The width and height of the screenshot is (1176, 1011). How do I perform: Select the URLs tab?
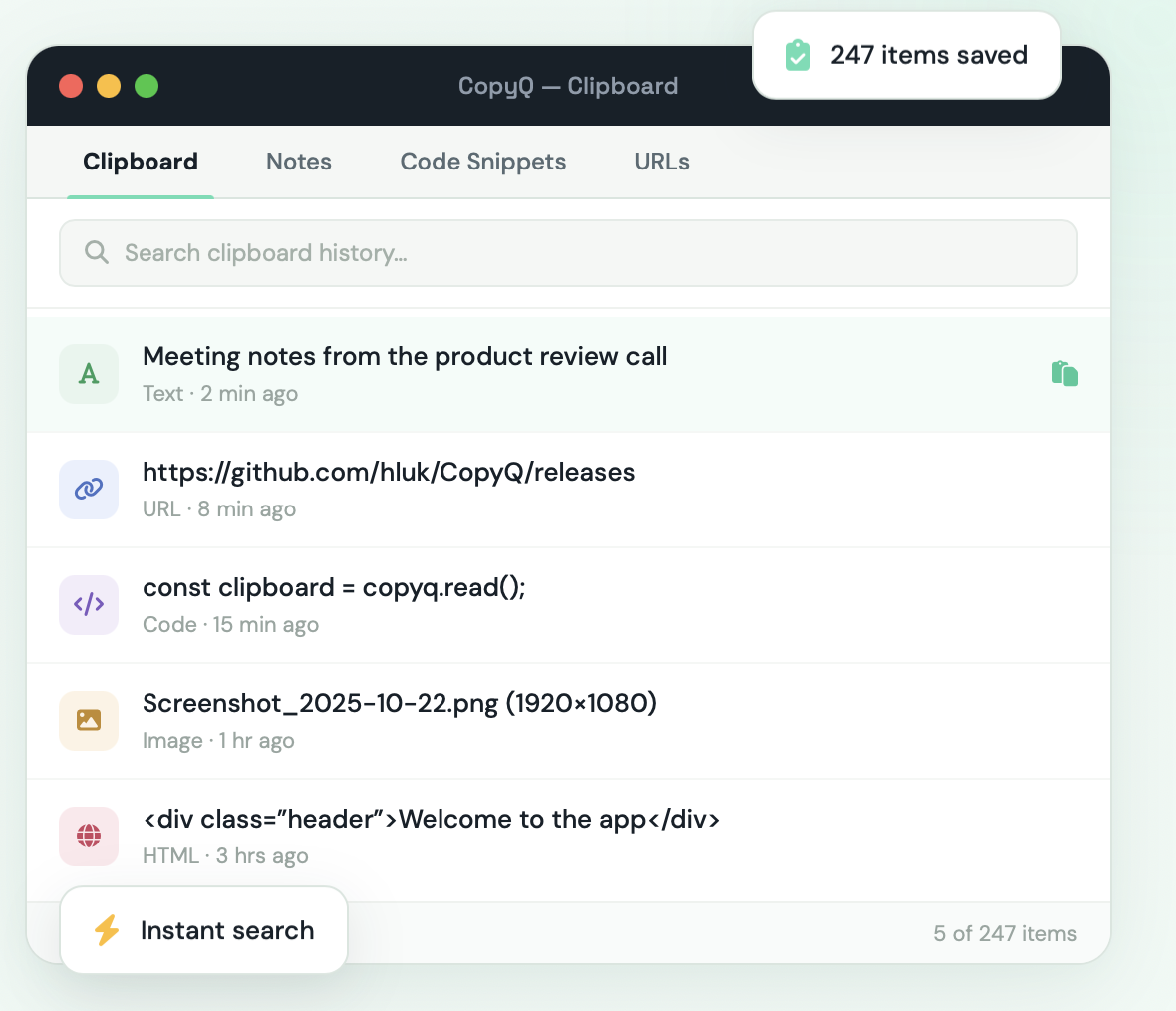(662, 162)
